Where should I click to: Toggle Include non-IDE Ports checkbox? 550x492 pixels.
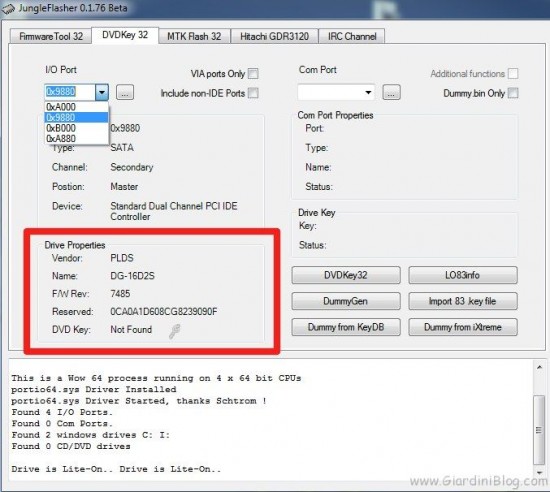pyautogui.click(x=253, y=93)
